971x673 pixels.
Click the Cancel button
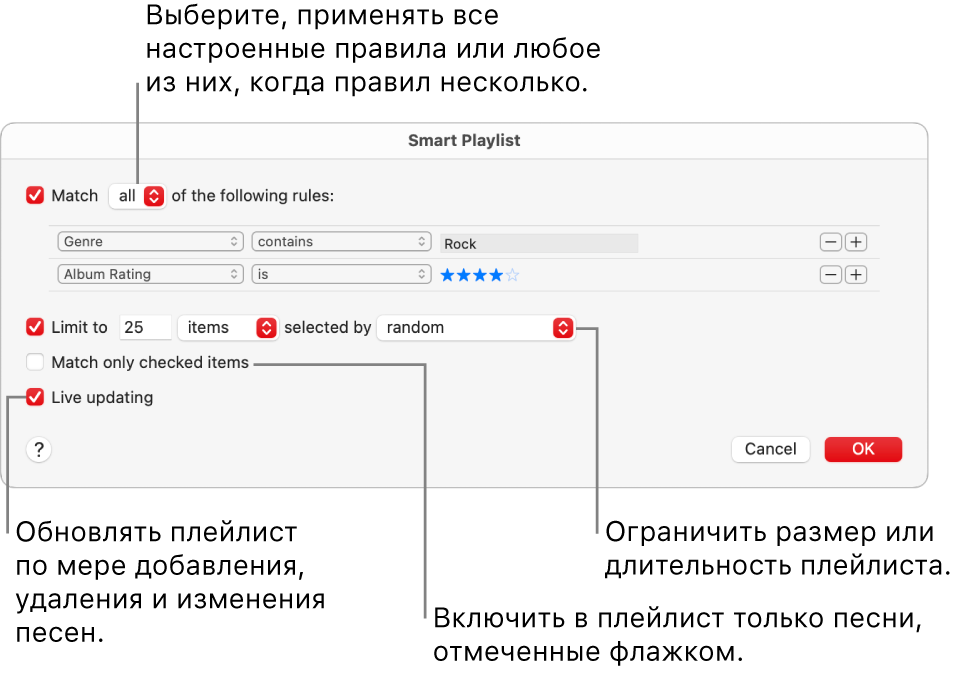[770, 449]
